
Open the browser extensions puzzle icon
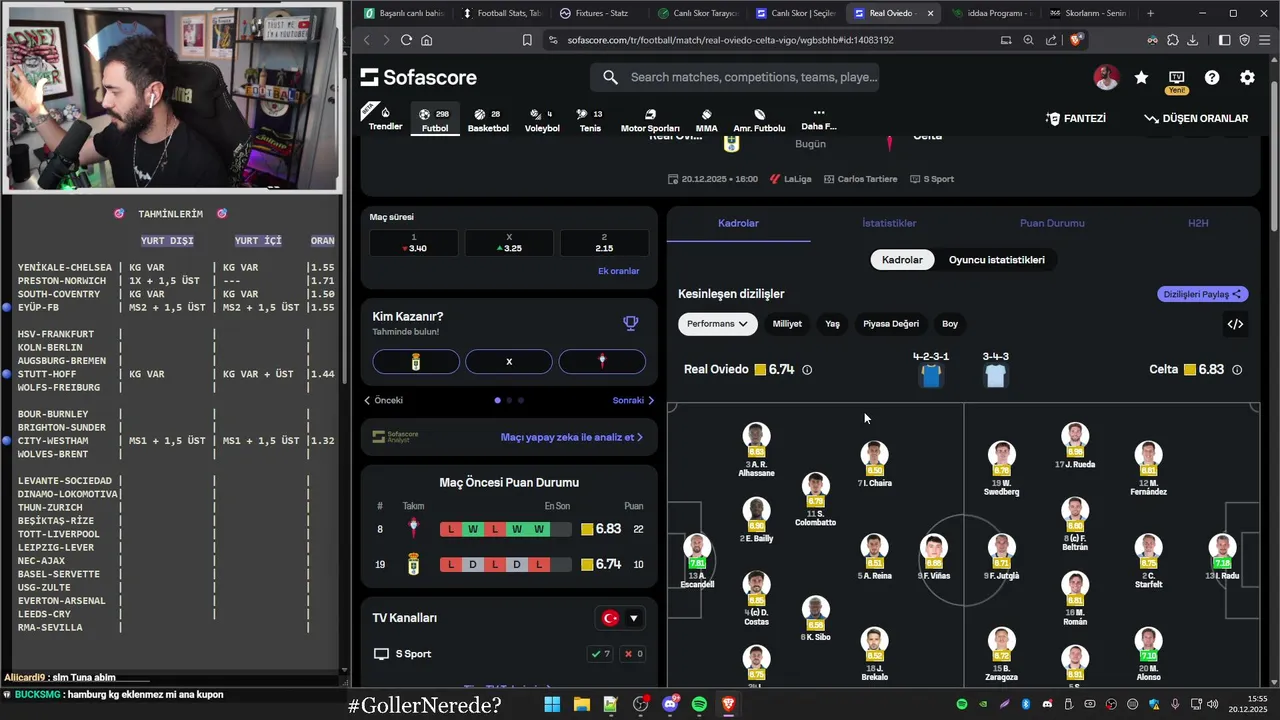pyautogui.click(x=1172, y=40)
